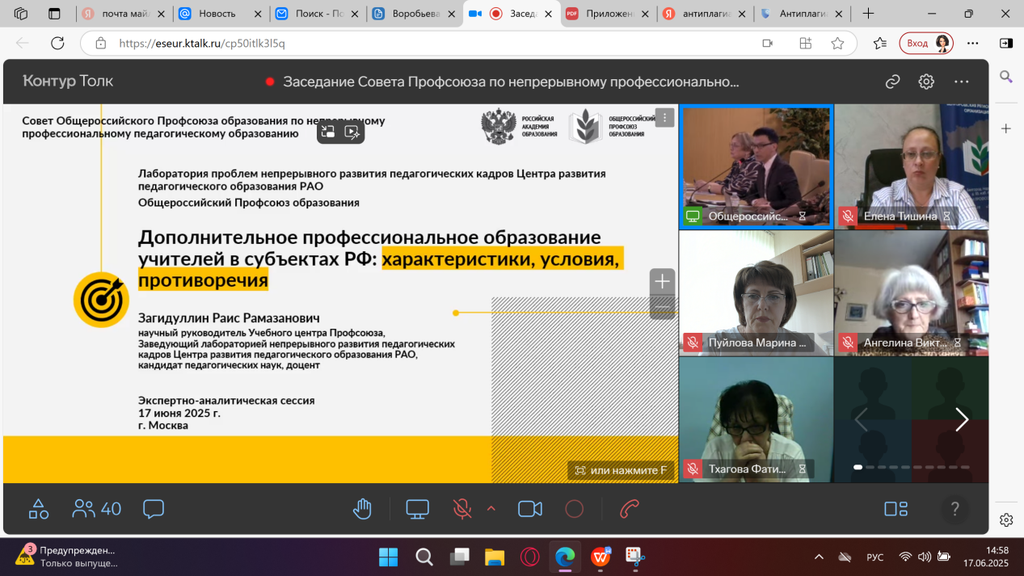Start screen sharing from the toolbar
This screenshot has width=1024, height=576.
417,509
